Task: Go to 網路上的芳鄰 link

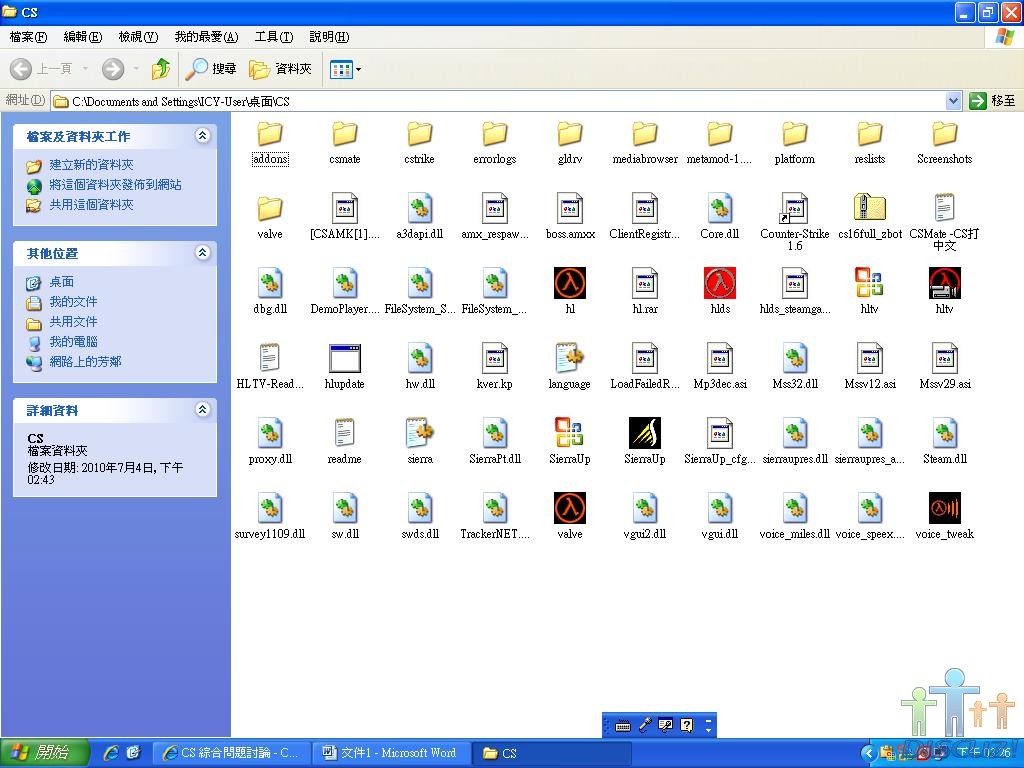Action: coord(86,362)
